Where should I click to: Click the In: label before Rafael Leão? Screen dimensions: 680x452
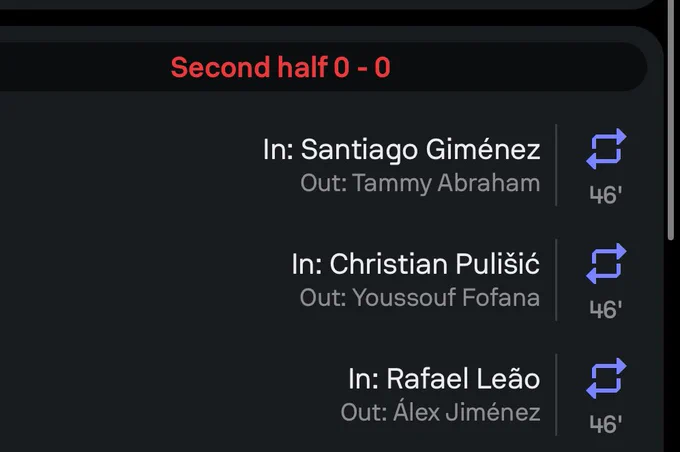pos(364,379)
